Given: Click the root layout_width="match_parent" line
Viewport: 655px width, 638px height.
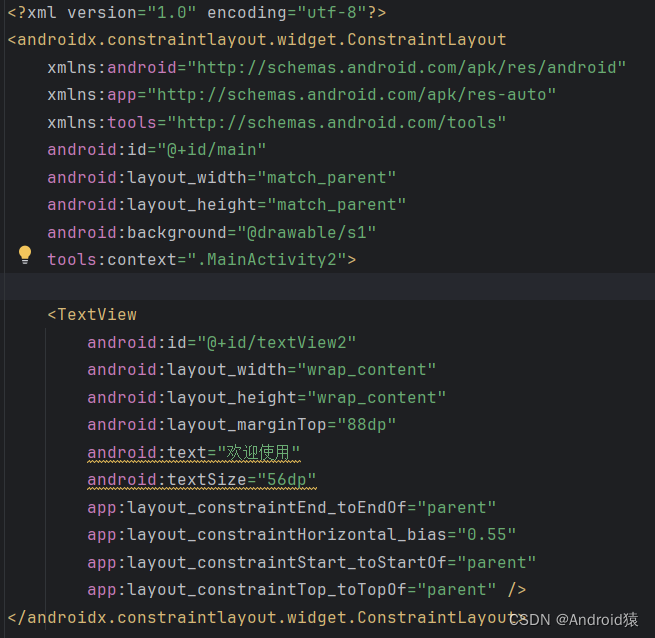Looking at the screenshot, I should point(221,178).
